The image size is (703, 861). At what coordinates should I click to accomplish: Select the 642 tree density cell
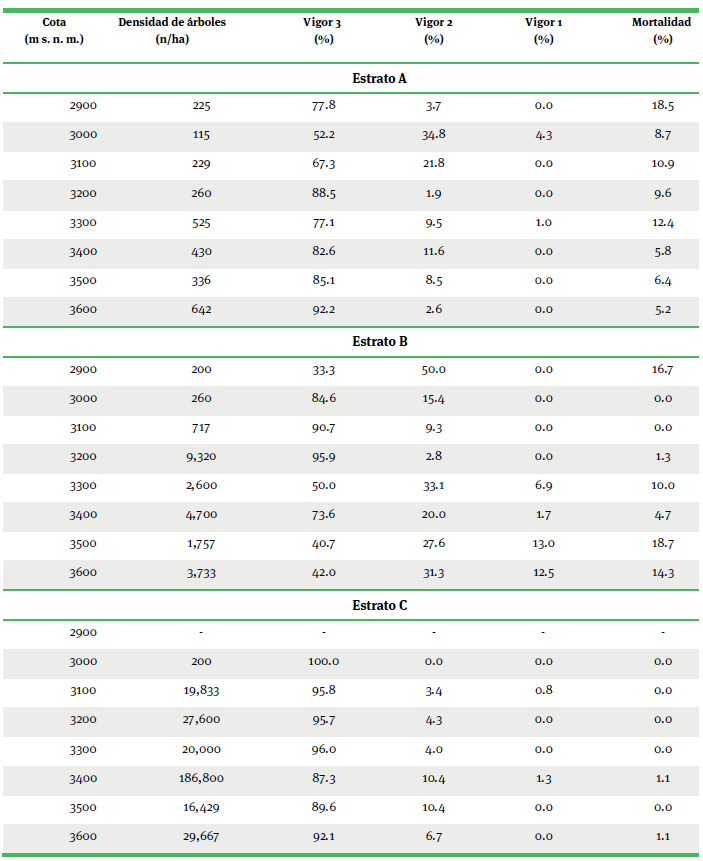tap(201, 310)
